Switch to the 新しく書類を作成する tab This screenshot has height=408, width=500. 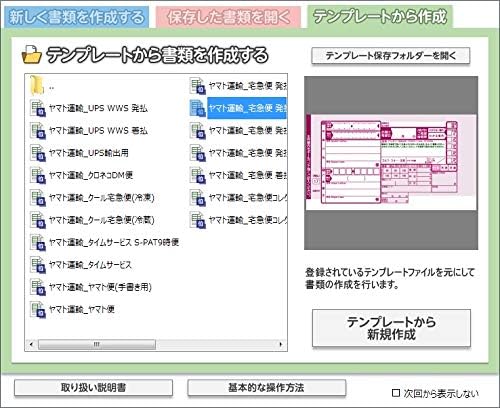pyautogui.click(x=76, y=17)
